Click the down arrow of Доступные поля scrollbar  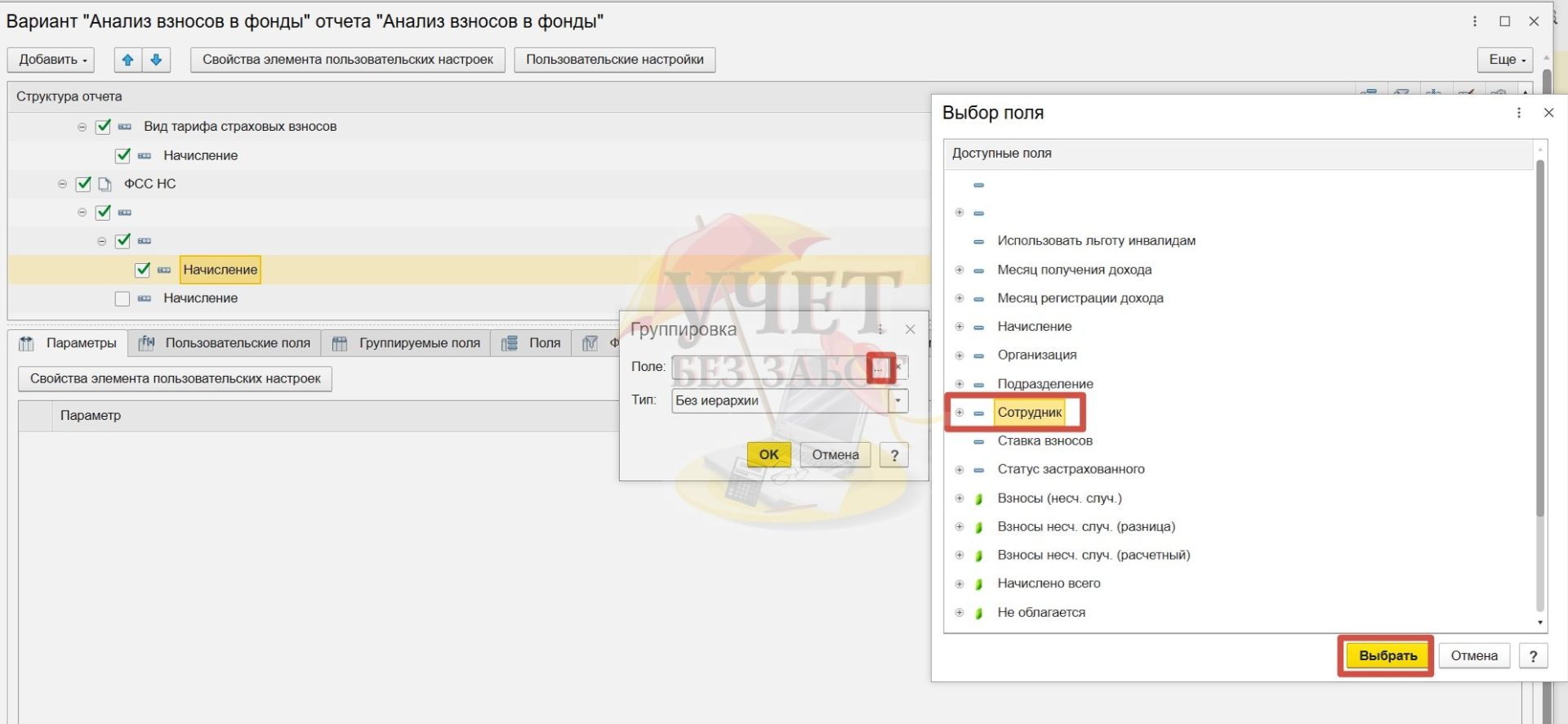(1540, 623)
